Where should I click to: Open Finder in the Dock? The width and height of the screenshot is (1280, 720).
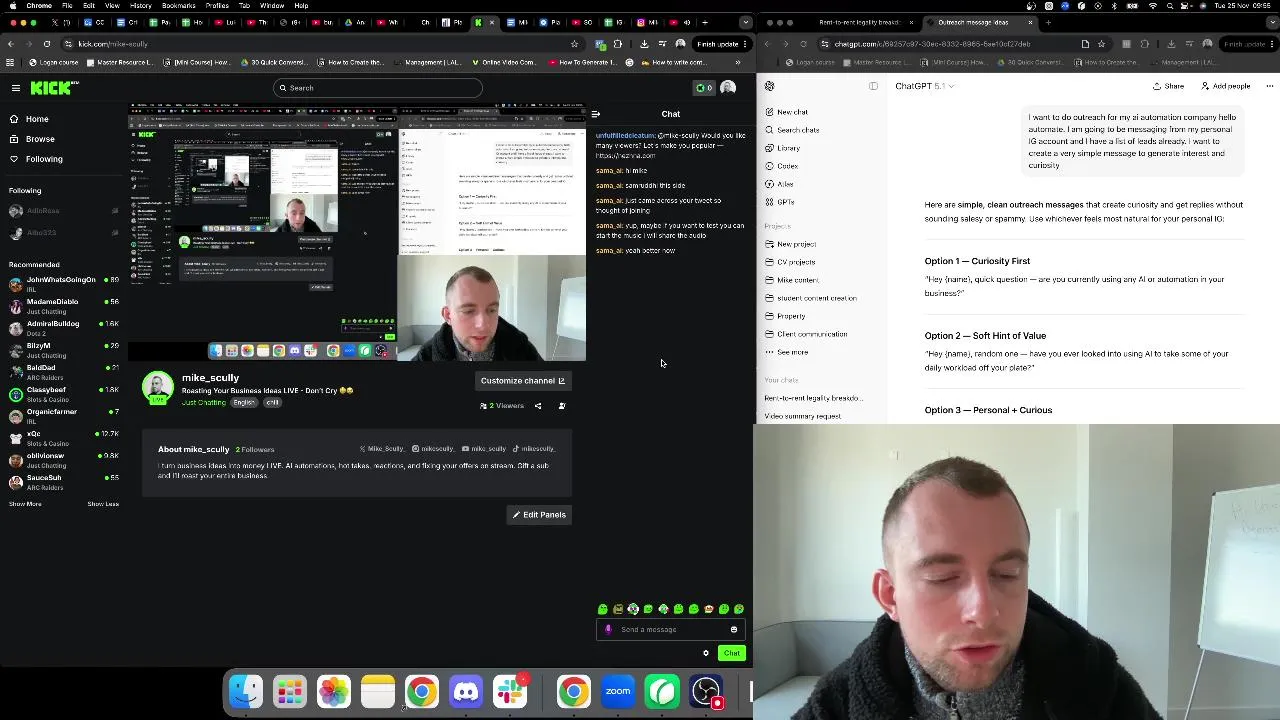click(x=246, y=691)
